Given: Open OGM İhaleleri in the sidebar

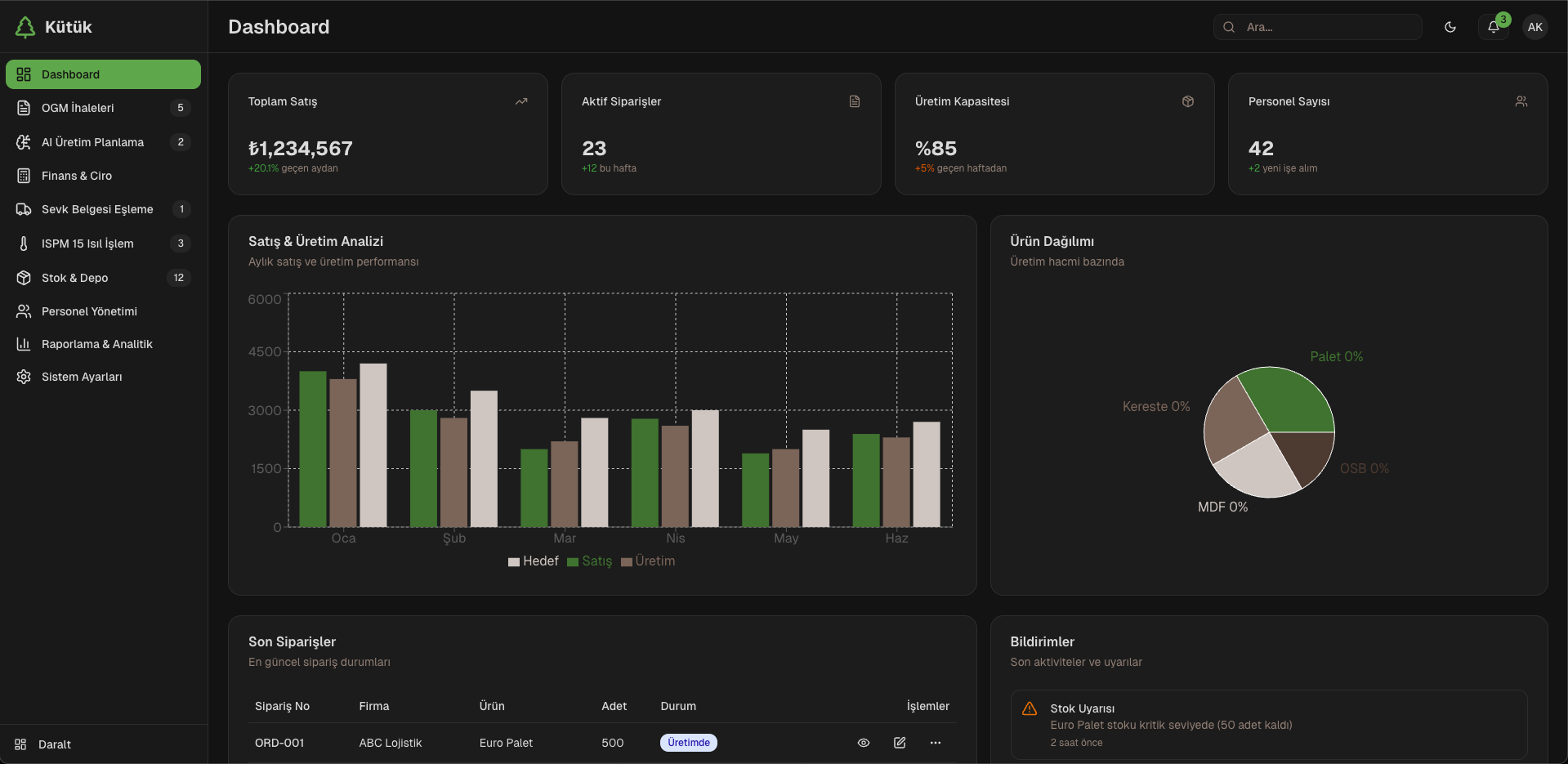Looking at the screenshot, I should pyautogui.click(x=78, y=108).
